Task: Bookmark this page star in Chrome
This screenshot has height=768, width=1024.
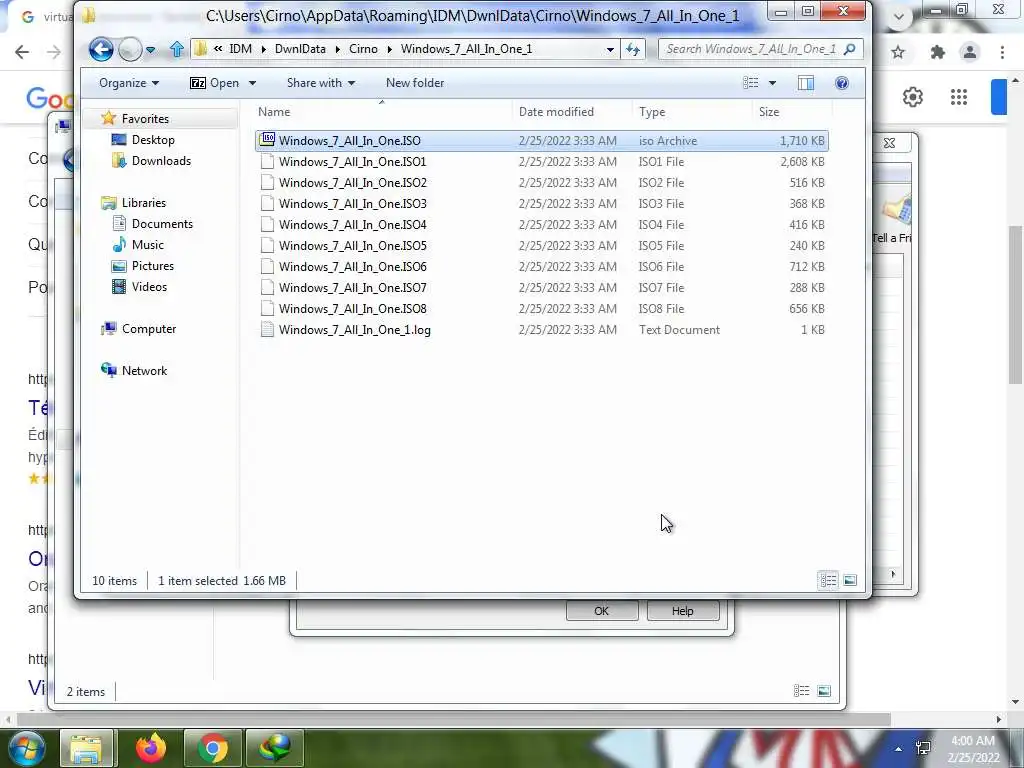Action: tap(898, 52)
